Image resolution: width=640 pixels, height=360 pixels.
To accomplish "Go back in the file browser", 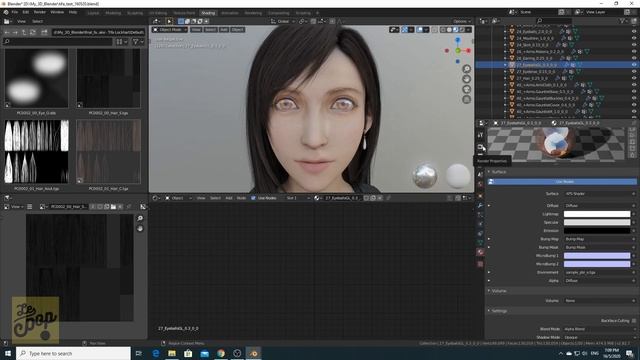I will click(x=7, y=32).
